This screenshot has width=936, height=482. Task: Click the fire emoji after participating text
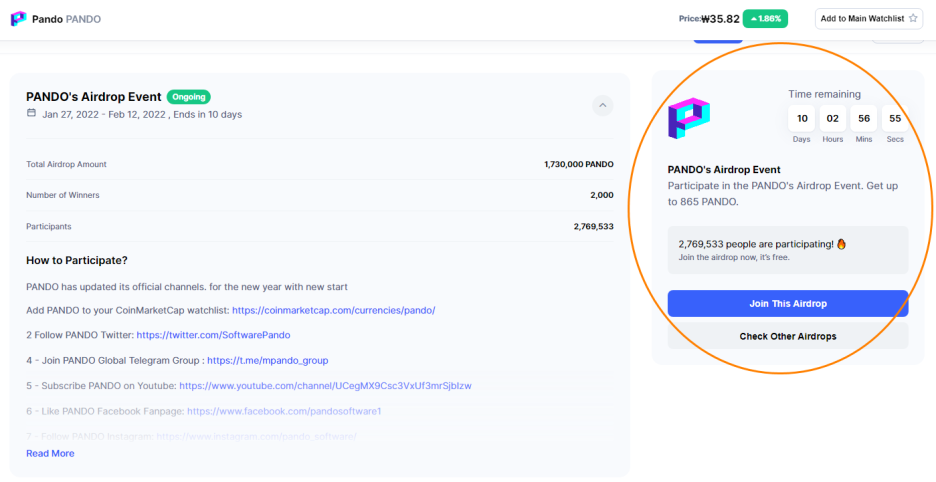click(x=841, y=244)
